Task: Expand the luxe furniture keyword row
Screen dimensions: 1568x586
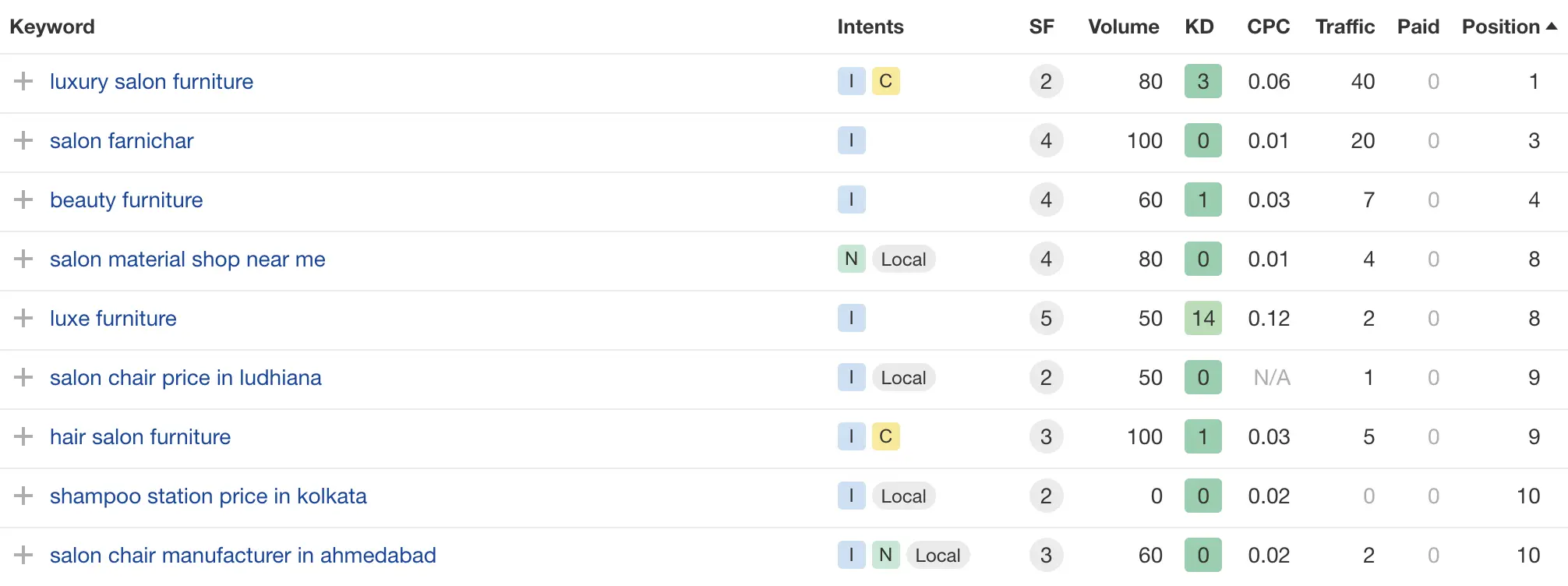Action: point(23,318)
